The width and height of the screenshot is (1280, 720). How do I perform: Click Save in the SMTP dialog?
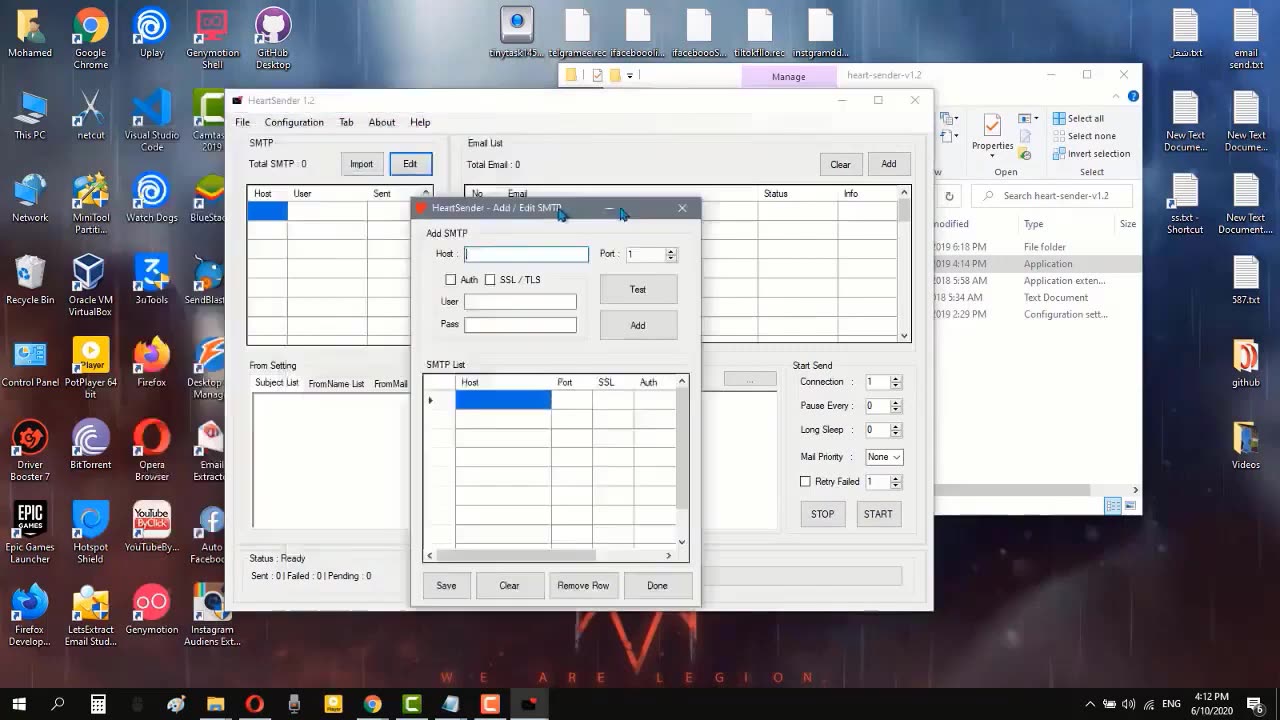point(446,585)
